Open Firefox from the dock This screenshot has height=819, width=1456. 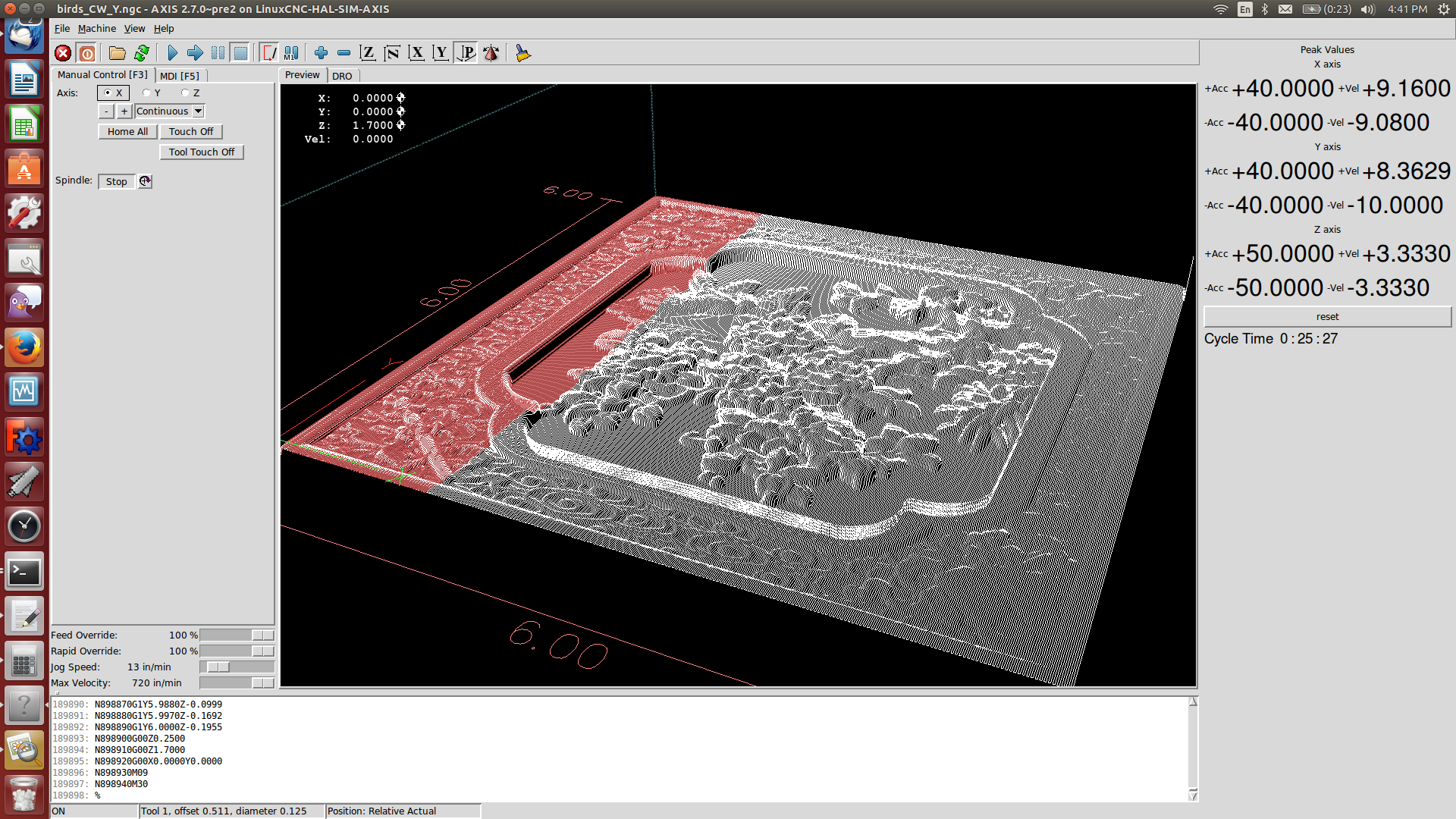click(x=24, y=347)
